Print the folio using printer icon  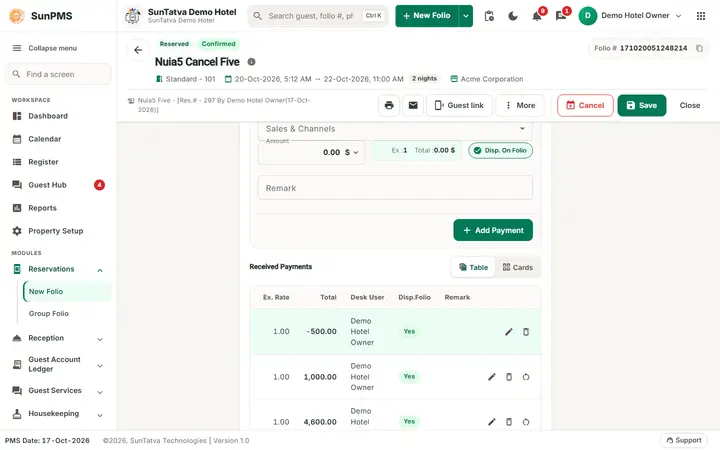(389, 105)
